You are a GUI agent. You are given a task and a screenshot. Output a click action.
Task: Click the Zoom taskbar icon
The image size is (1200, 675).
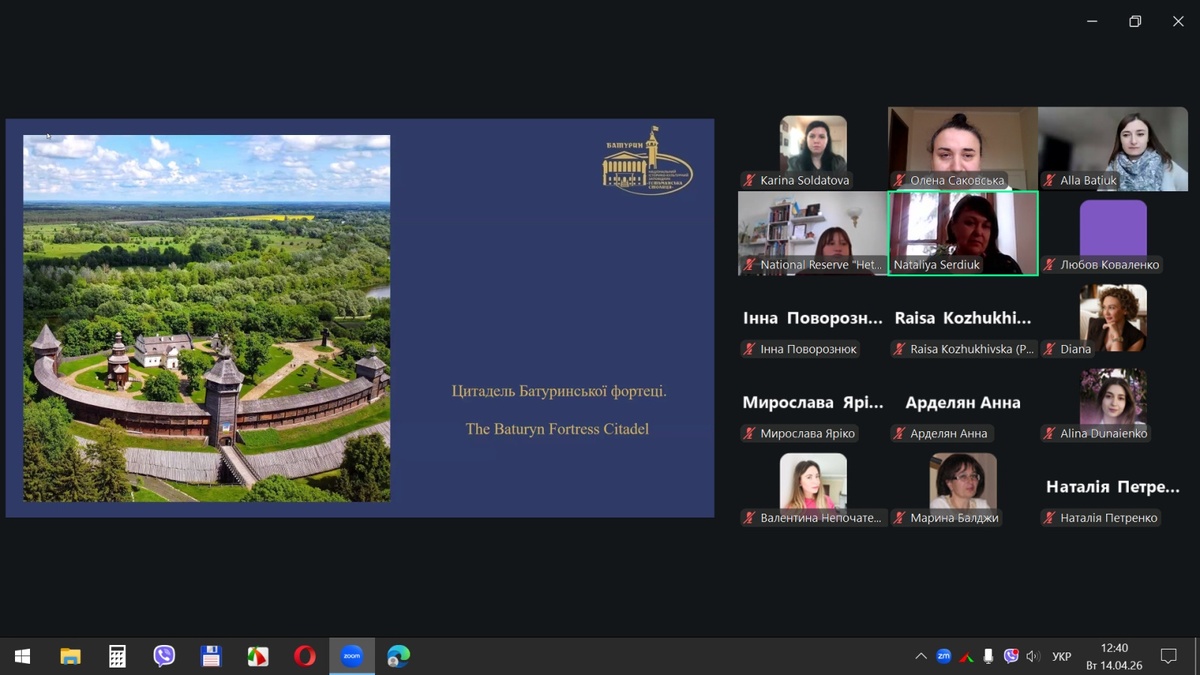click(x=352, y=656)
